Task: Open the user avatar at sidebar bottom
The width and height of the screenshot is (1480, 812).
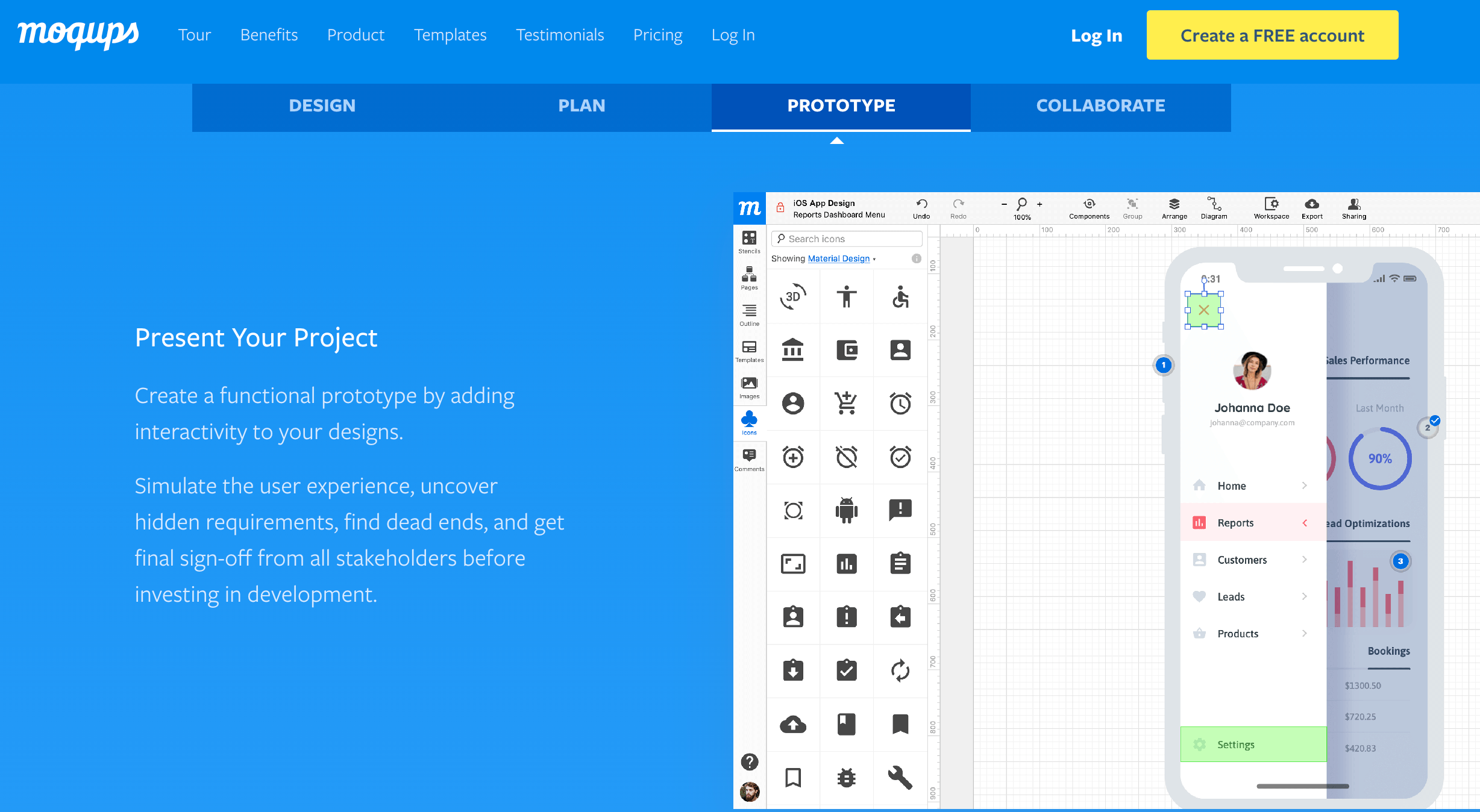Action: click(x=750, y=792)
